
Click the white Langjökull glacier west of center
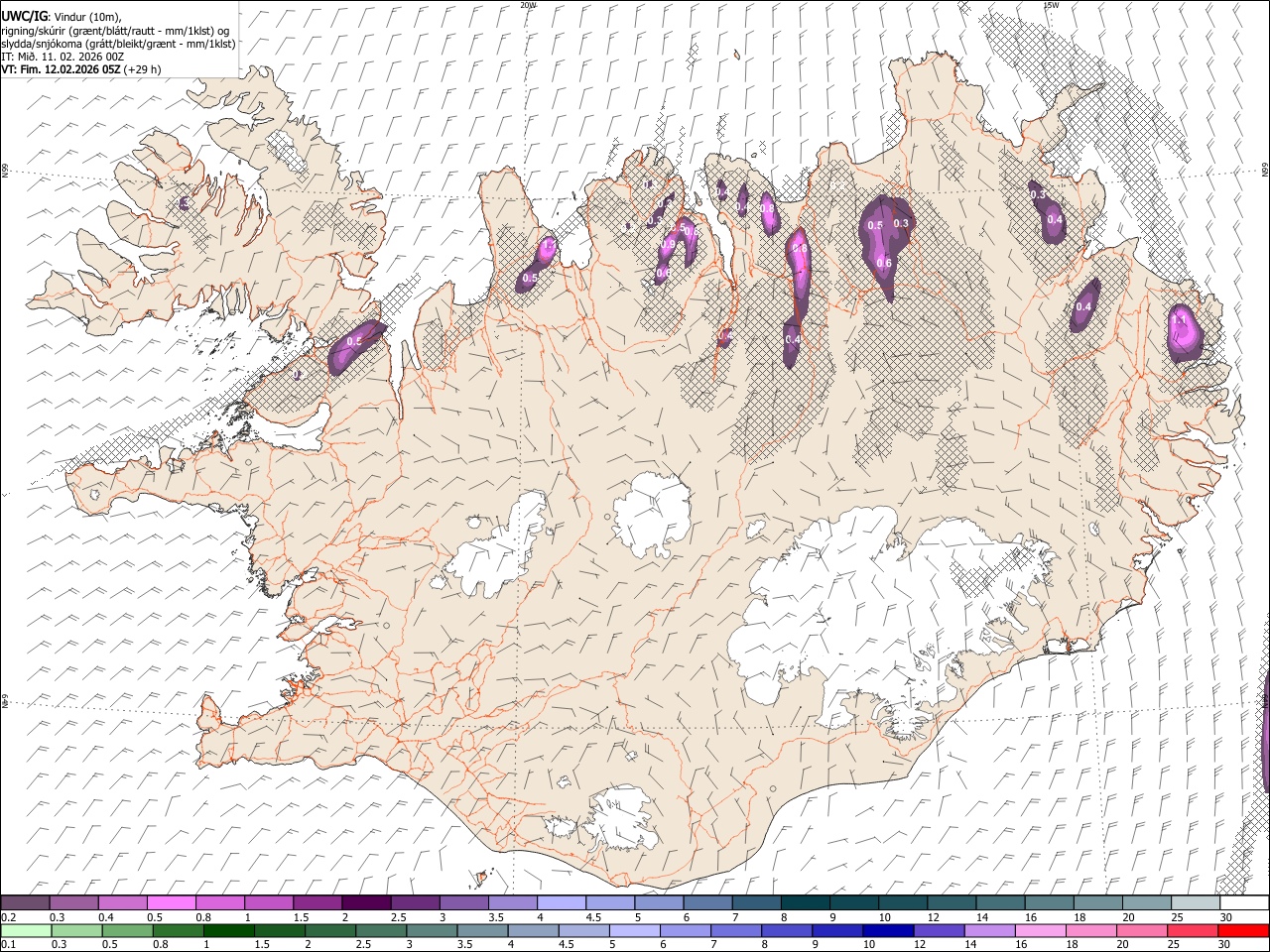(x=501, y=550)
